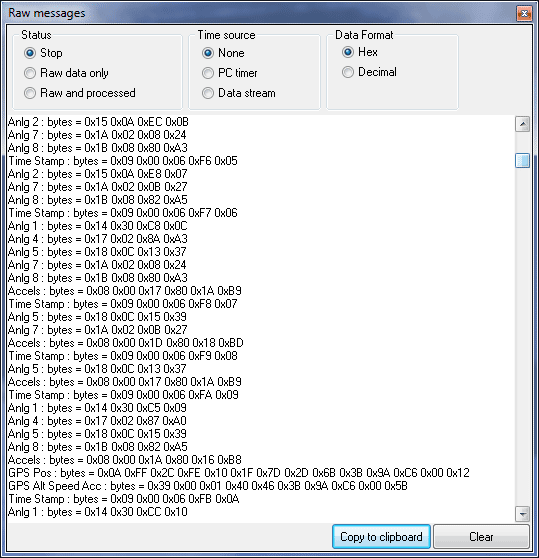The image size is (539, 558).
Task: Click the Accels line ending 0xBD
Action: [x=126, y=343]
